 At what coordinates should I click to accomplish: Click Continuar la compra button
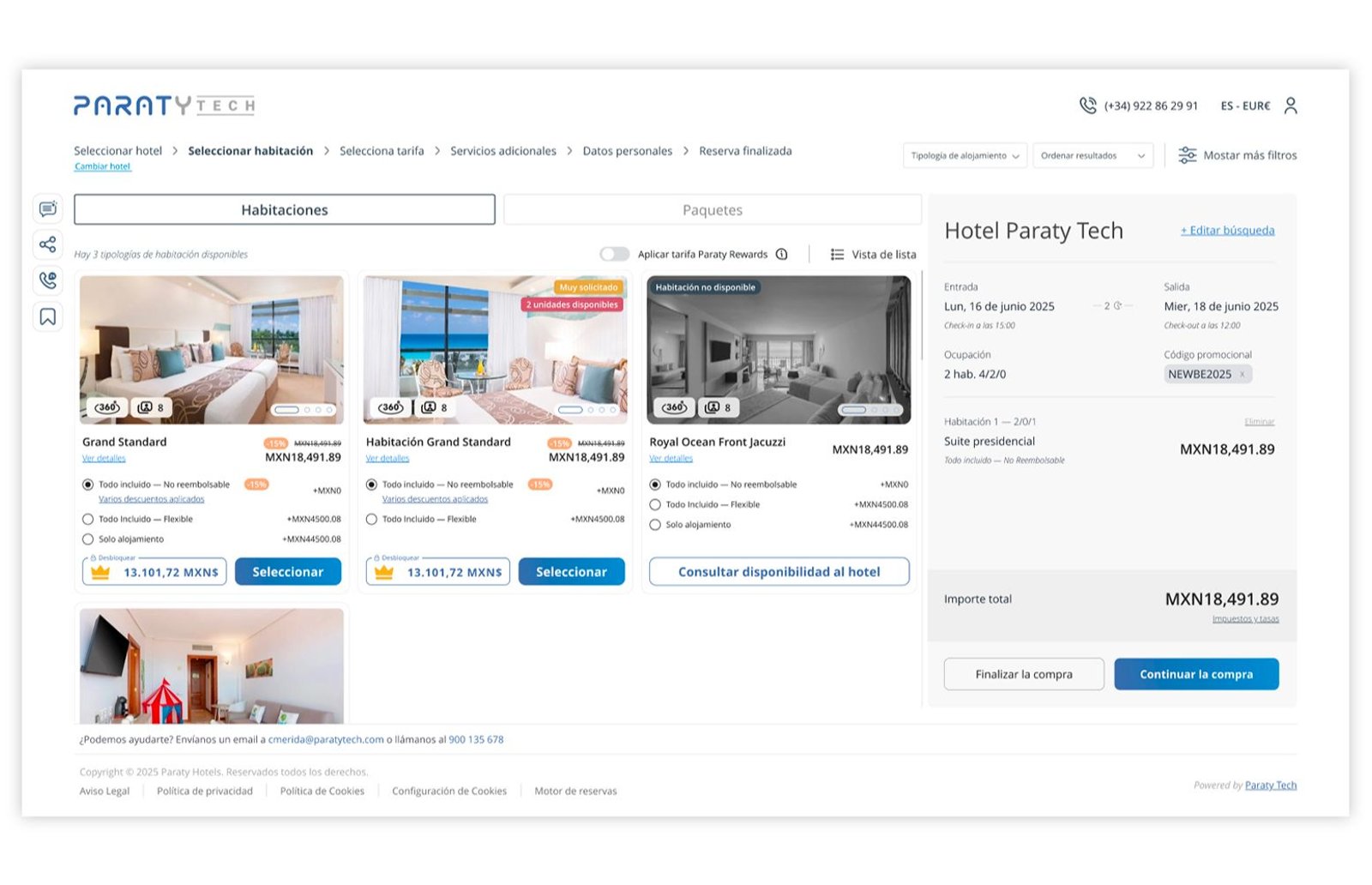coord(1196,674)
